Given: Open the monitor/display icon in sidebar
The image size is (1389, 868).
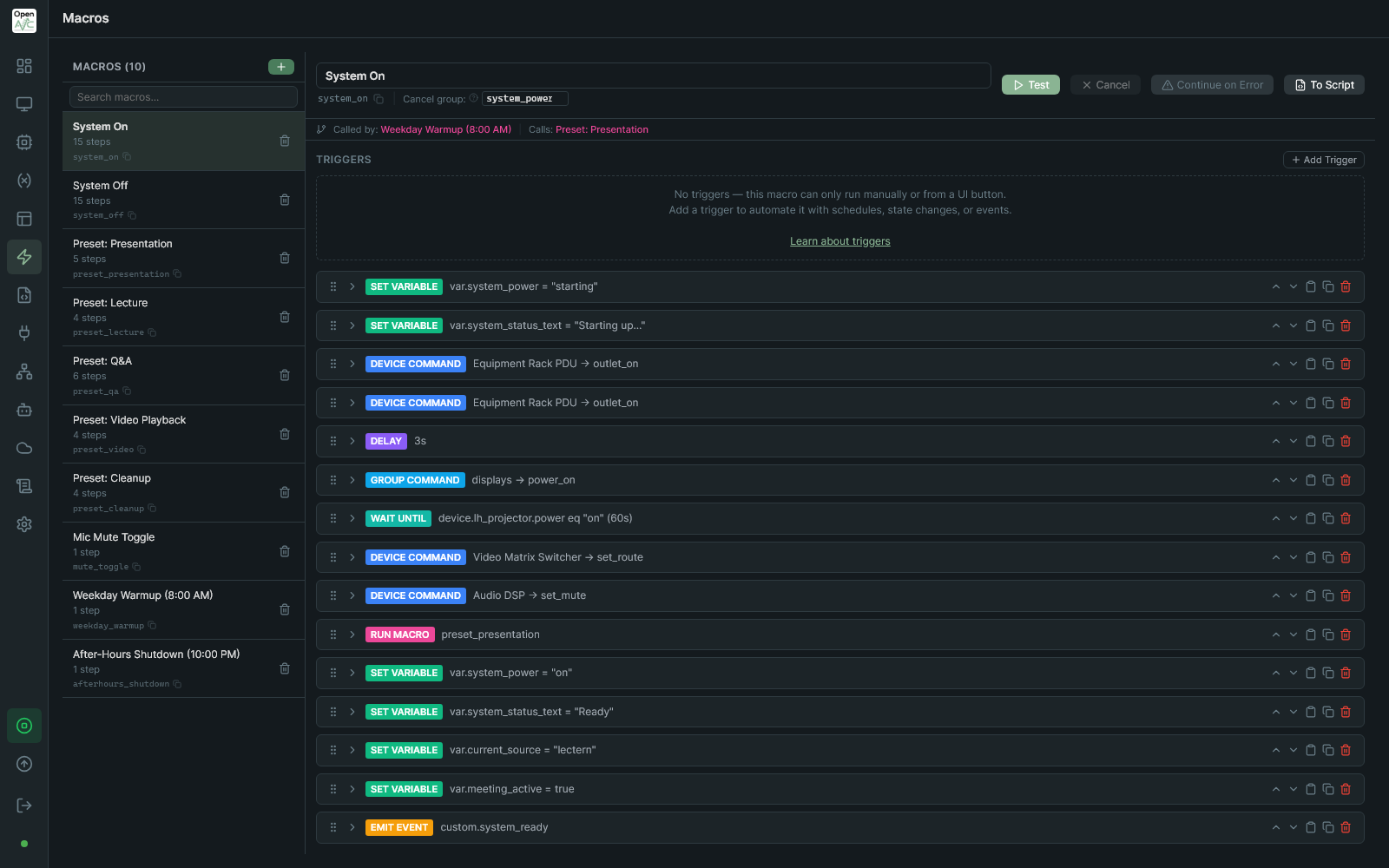Looking at the screenshot, I should (24, 104).
